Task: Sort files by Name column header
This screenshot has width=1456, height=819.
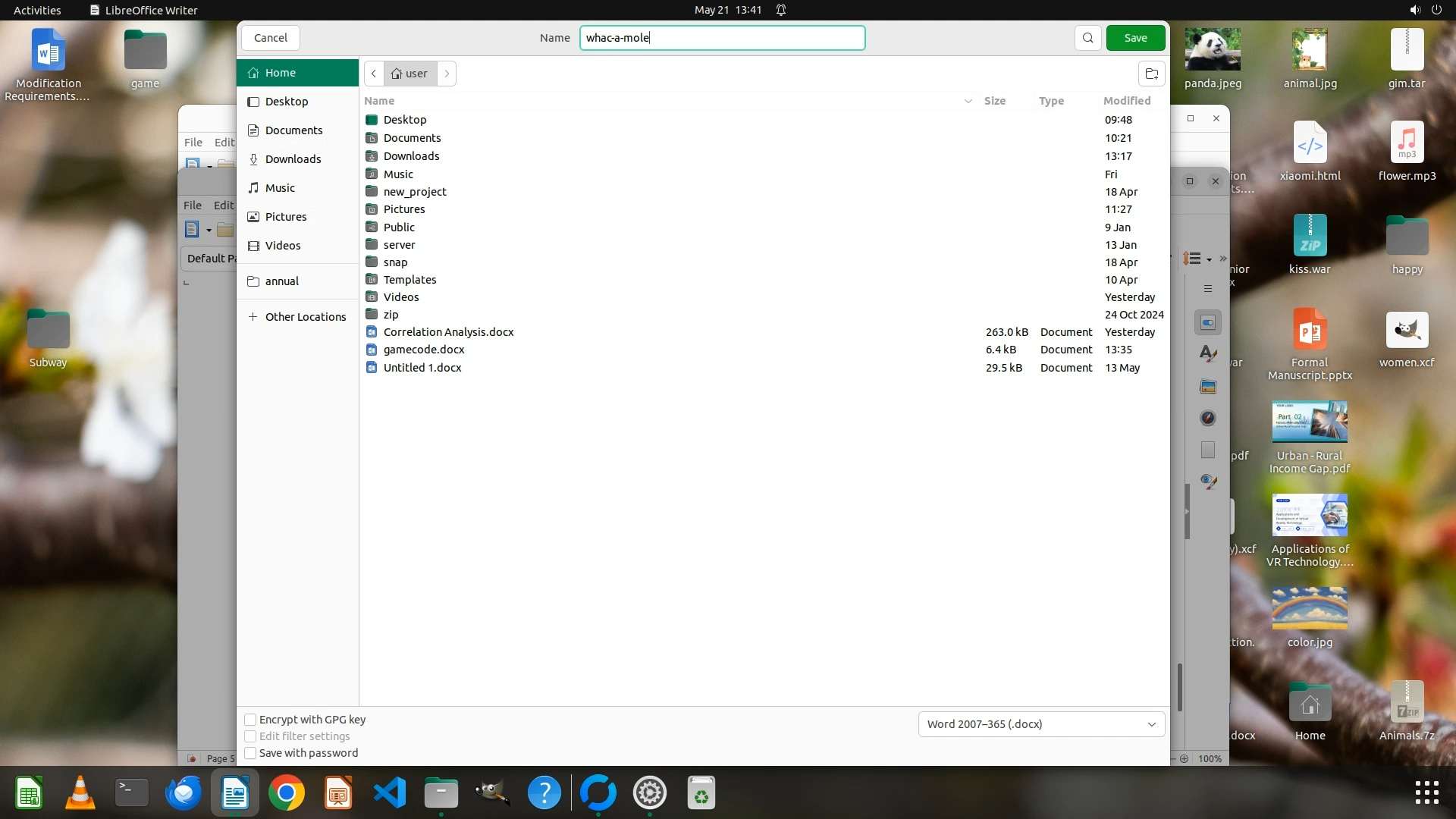Action: click(x=379, y=101)
